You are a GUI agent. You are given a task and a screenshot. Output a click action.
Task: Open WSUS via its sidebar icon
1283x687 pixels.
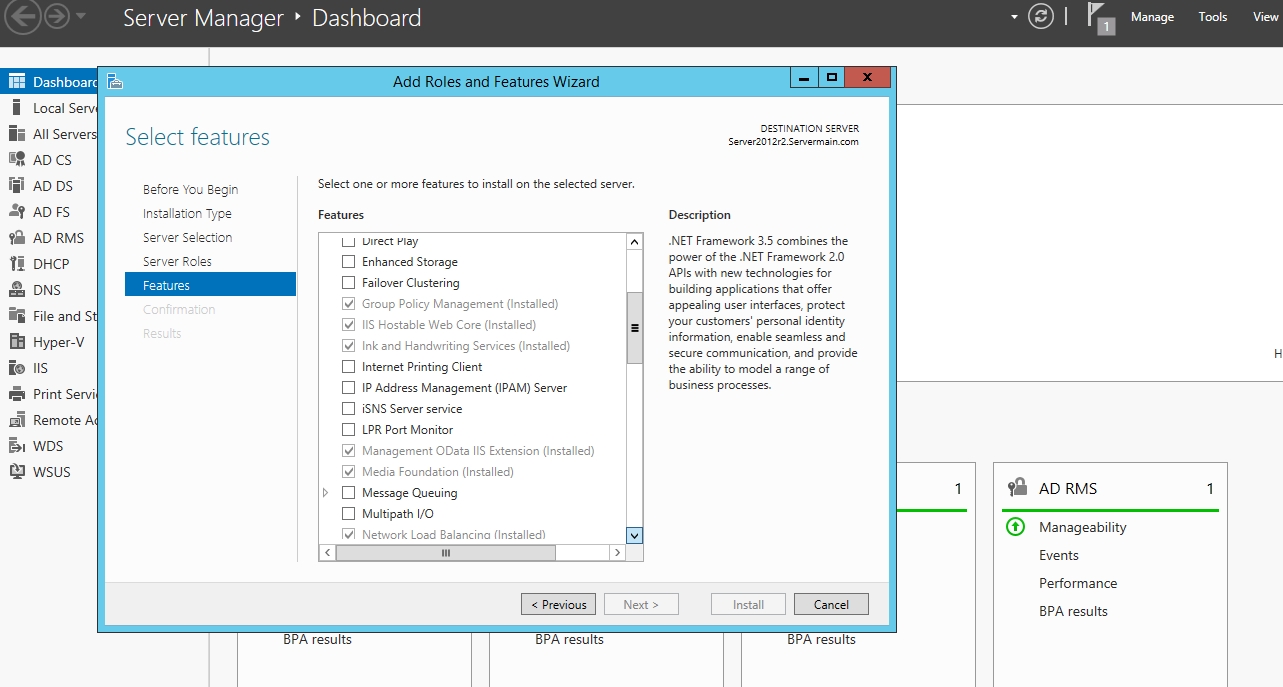coord(16,472)
